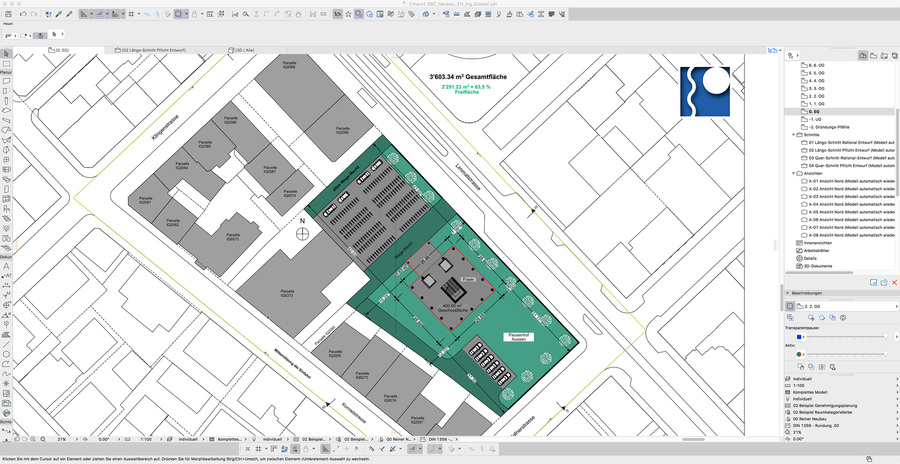This screenshot has height=464, width=900.
Task: Open the Details item in navigator
Action: [810, 258]
